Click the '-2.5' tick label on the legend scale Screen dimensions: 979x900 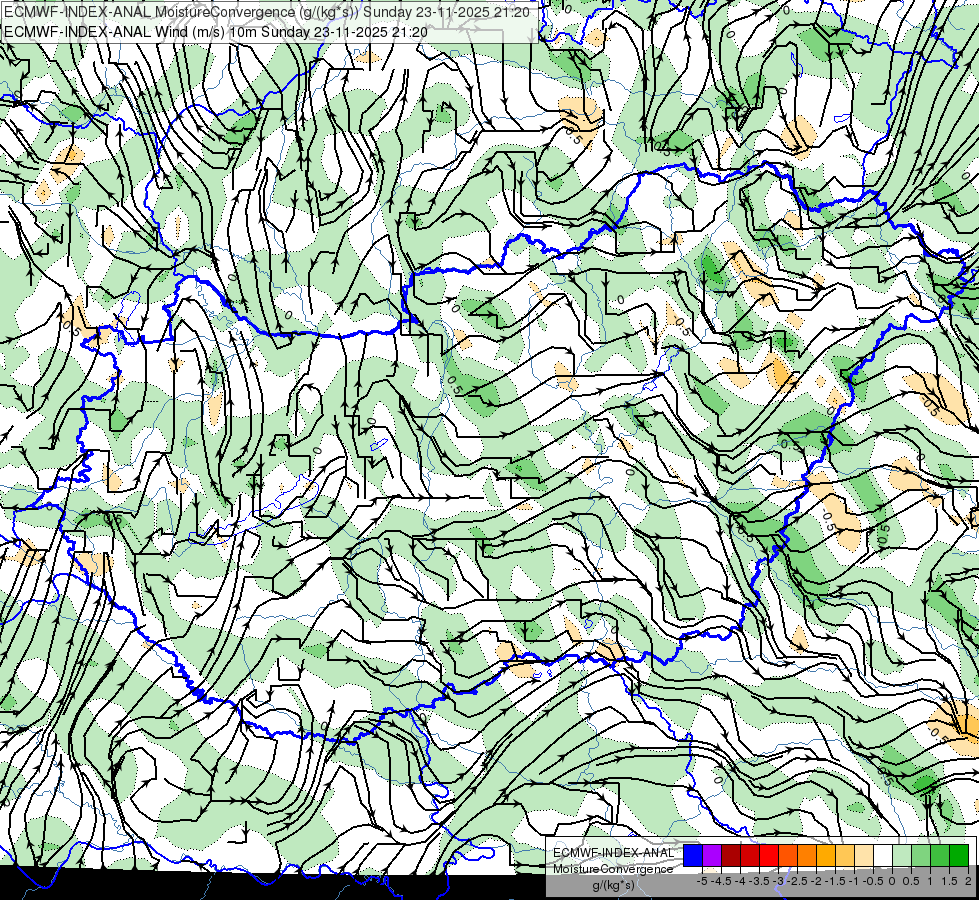tap(797, 881)
